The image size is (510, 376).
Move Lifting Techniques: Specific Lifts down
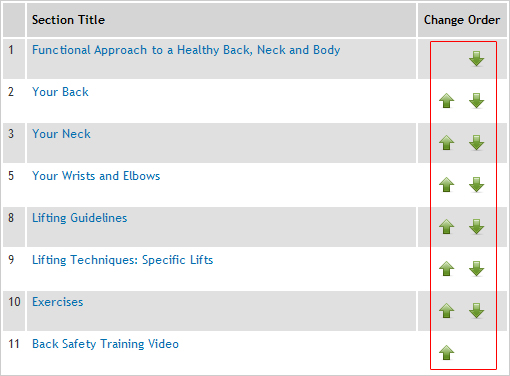[x=476, y=269]
